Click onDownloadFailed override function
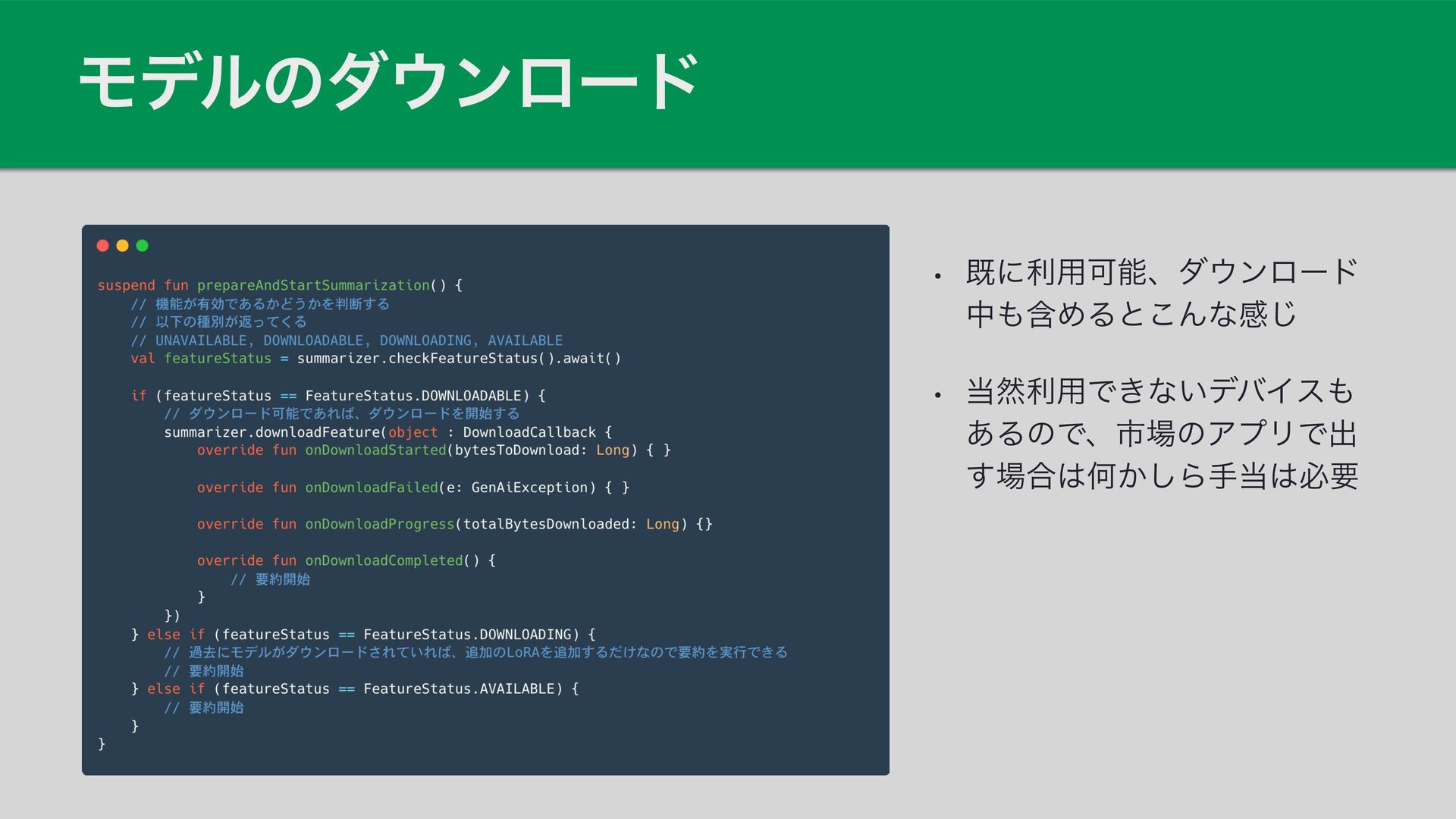 point(372,488)
